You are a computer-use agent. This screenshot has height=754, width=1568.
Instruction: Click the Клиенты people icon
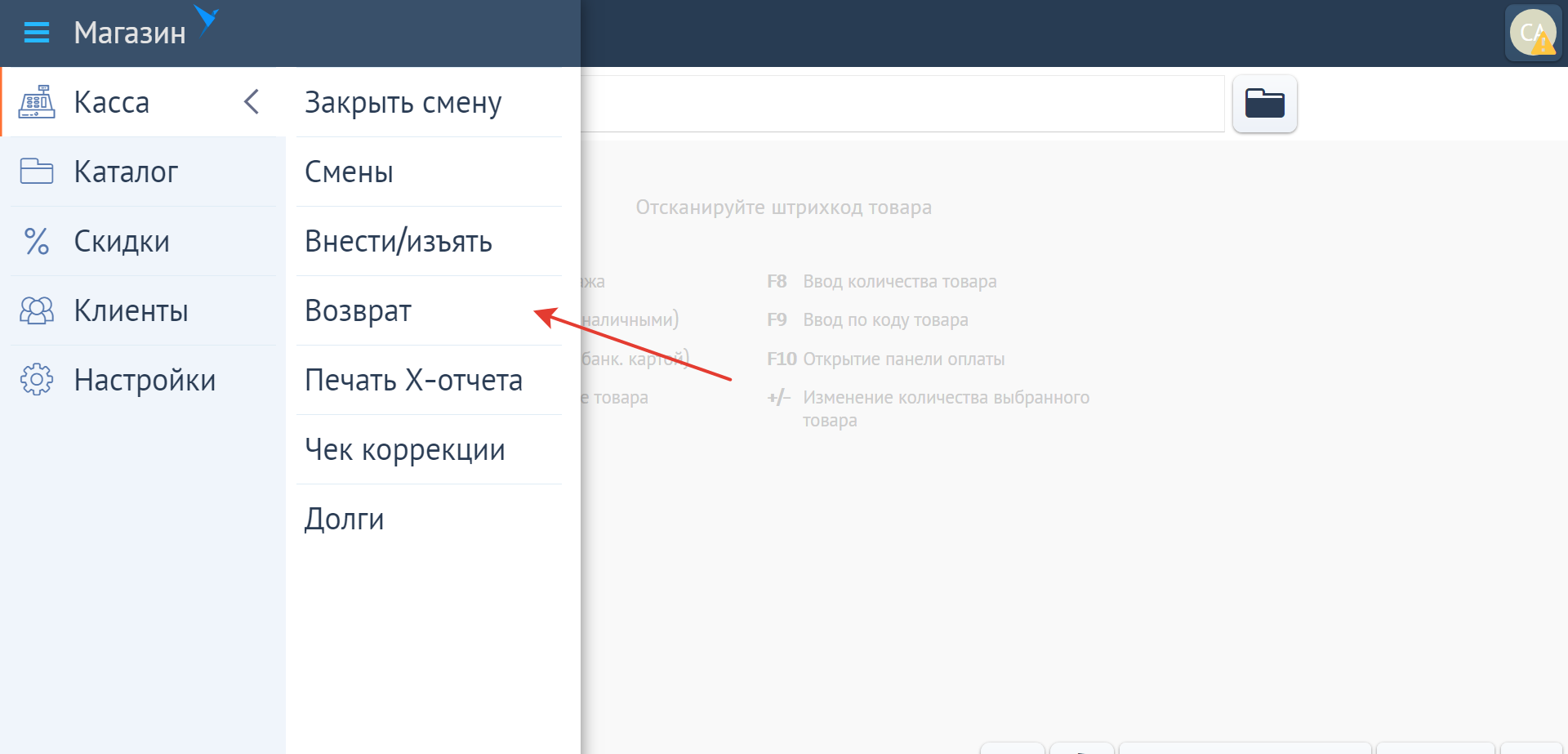tap(37, 310)
